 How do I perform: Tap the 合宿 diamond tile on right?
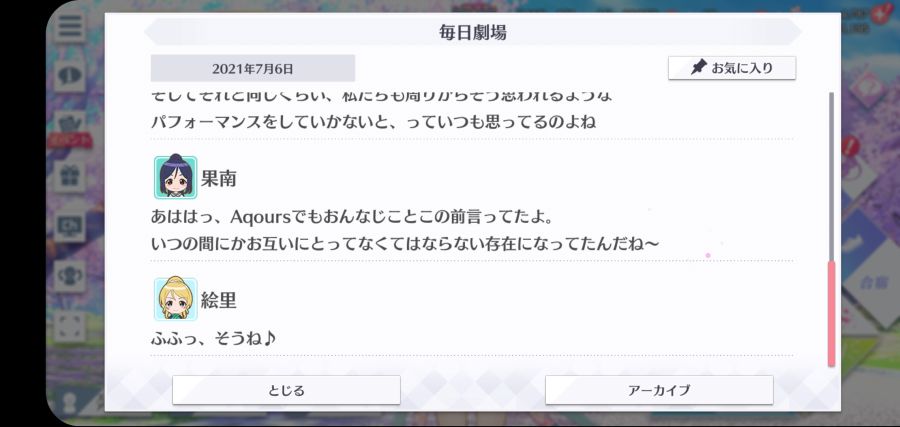pyautogui.click(x=870, y=283)
